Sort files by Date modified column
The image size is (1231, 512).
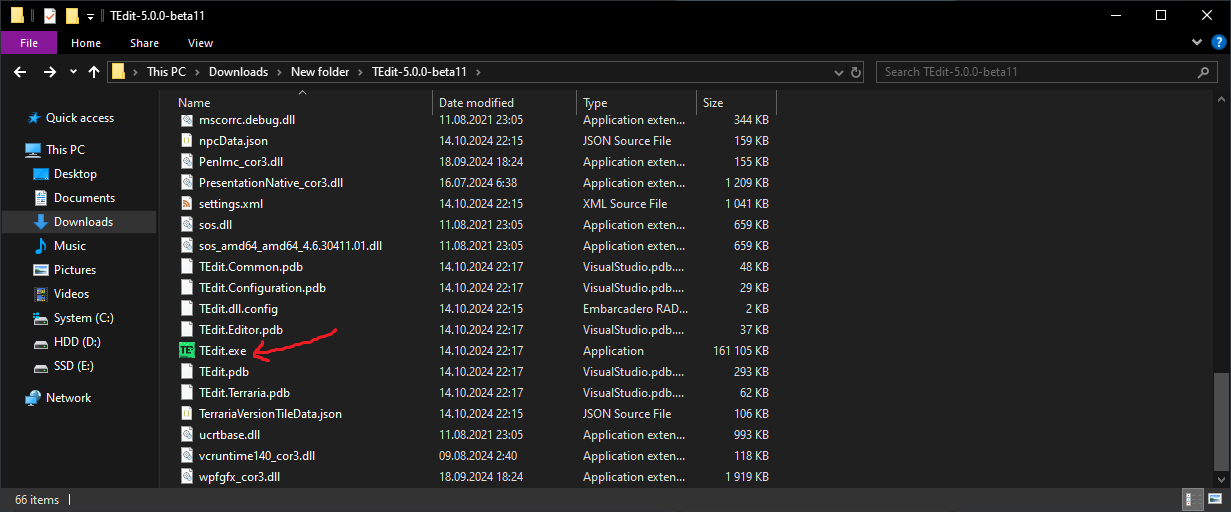[476, 103]
